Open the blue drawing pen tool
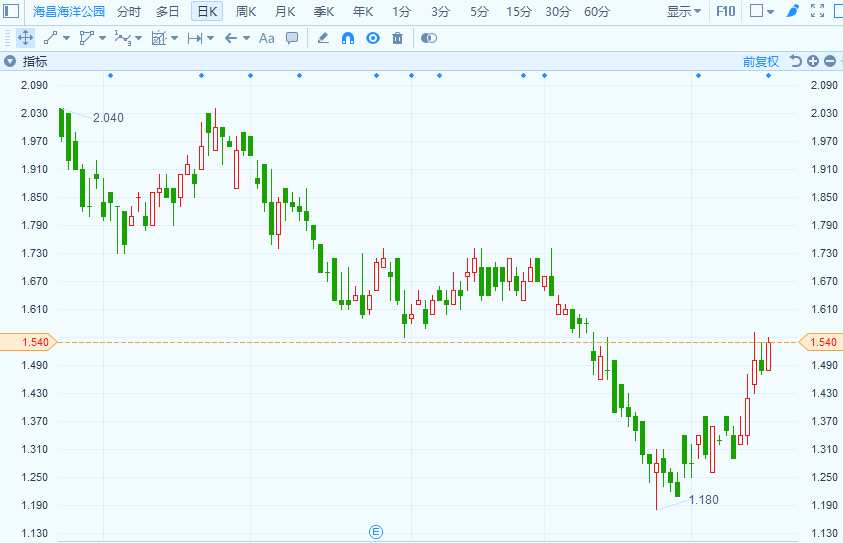This screenshot has width=843, height=543. (x=792, y=11)
